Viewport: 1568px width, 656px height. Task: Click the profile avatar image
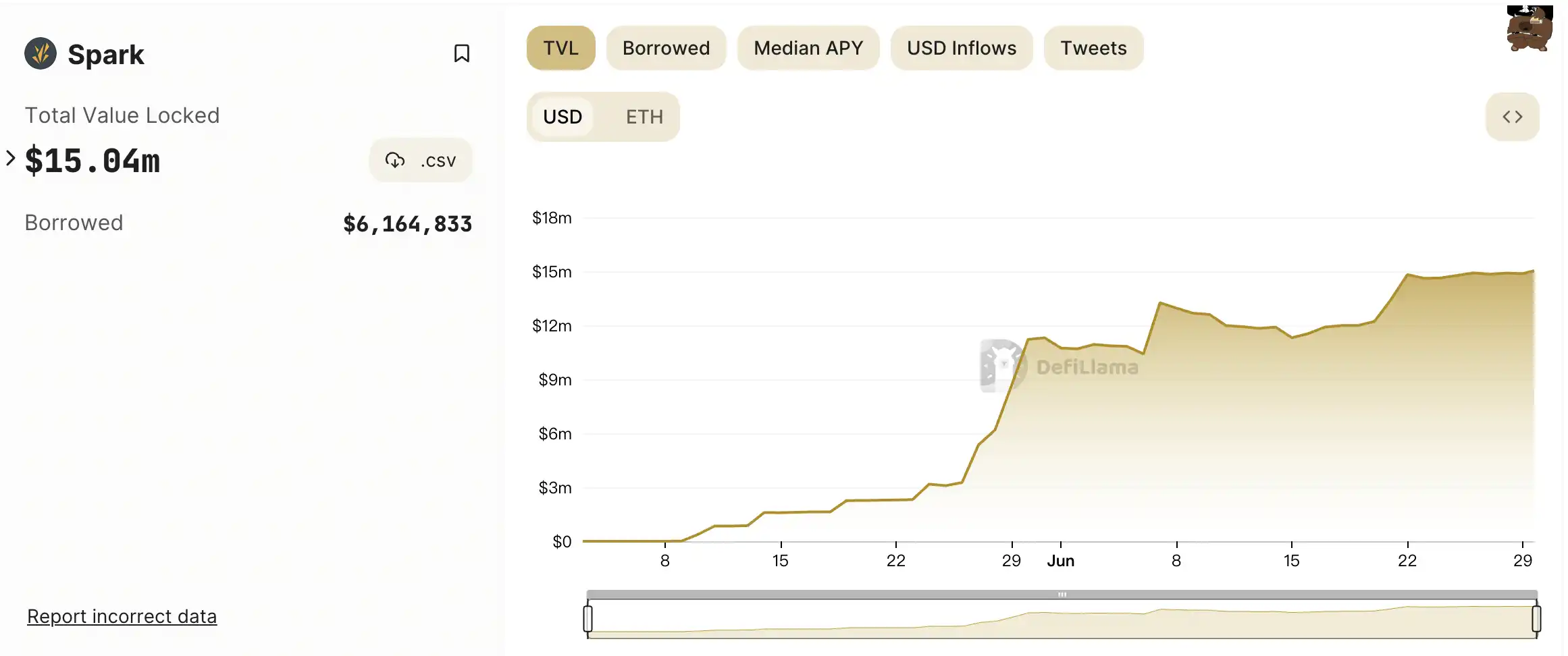click(x=1530, y=28)
